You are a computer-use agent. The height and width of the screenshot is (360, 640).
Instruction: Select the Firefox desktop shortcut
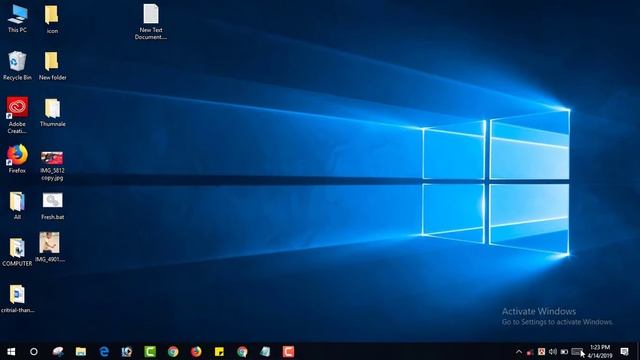17,159
